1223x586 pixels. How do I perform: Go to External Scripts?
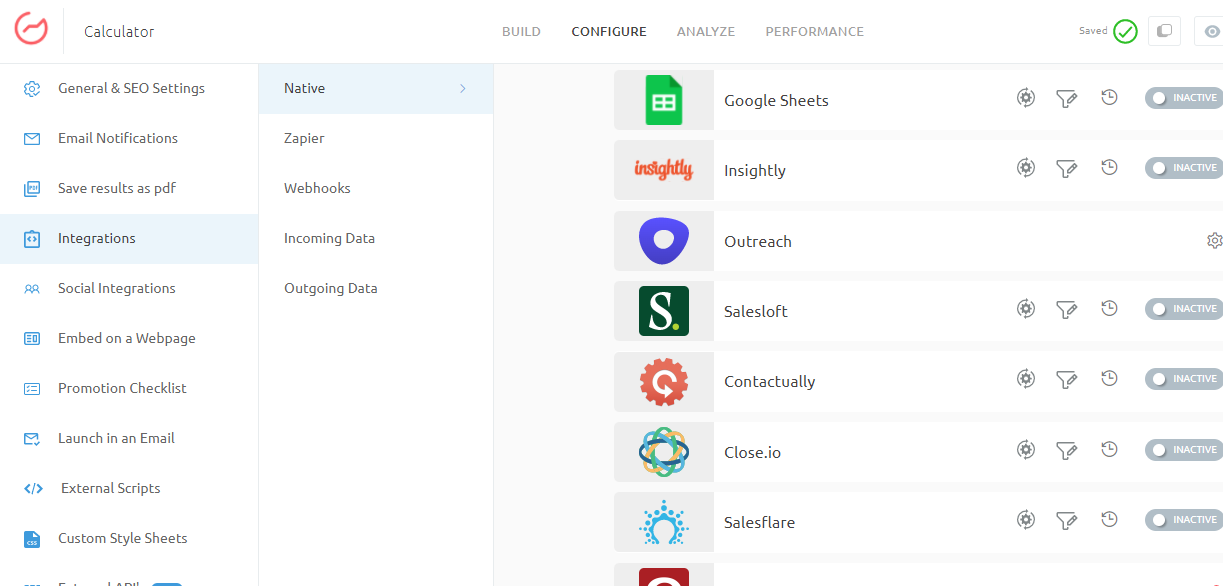point(129,488)
